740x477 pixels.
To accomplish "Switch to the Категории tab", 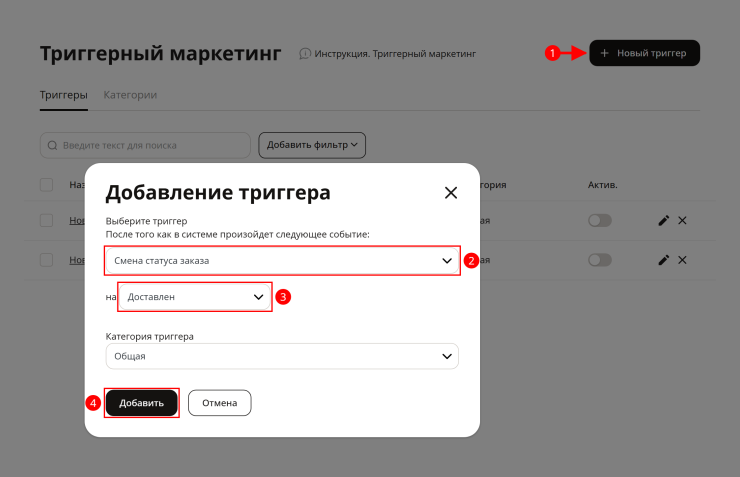I will click(130, 95).
